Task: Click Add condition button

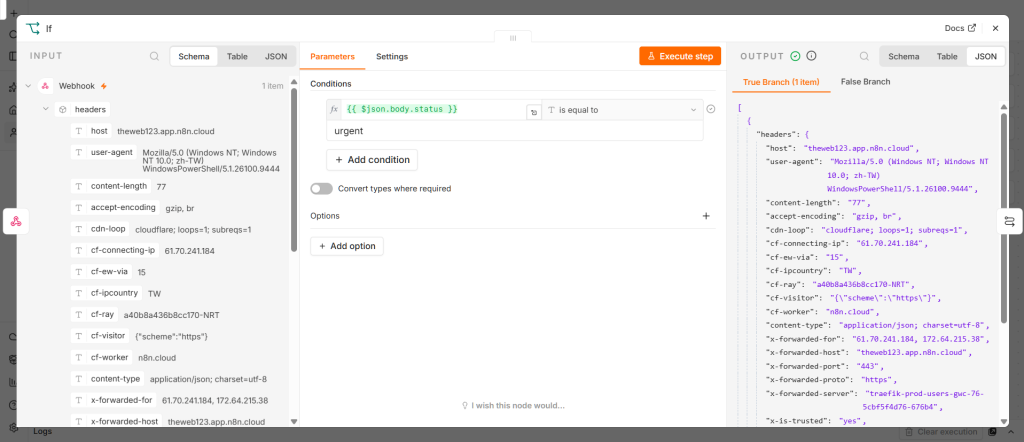Action: click(372, 159)
